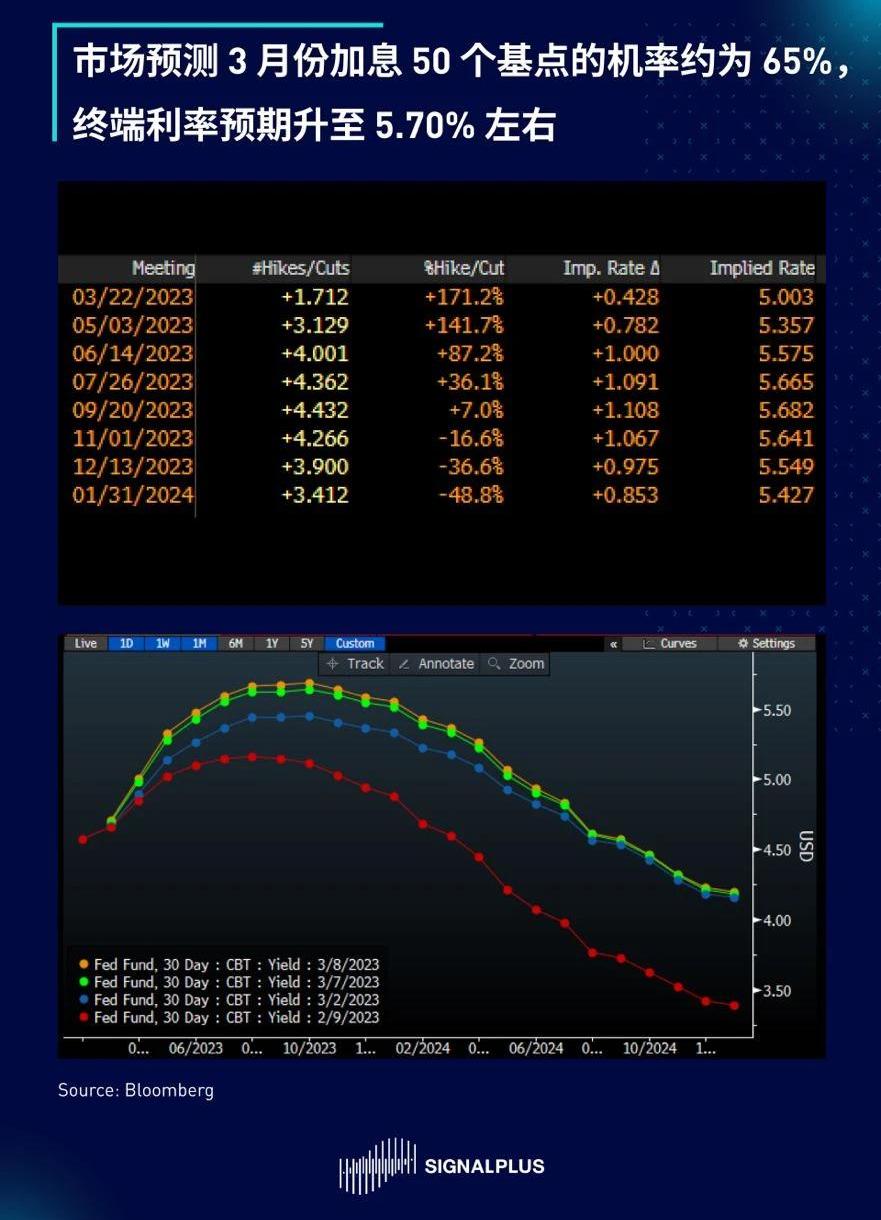Select the 6M time range
Screen dimensions: 881x1220
point(236,644)
